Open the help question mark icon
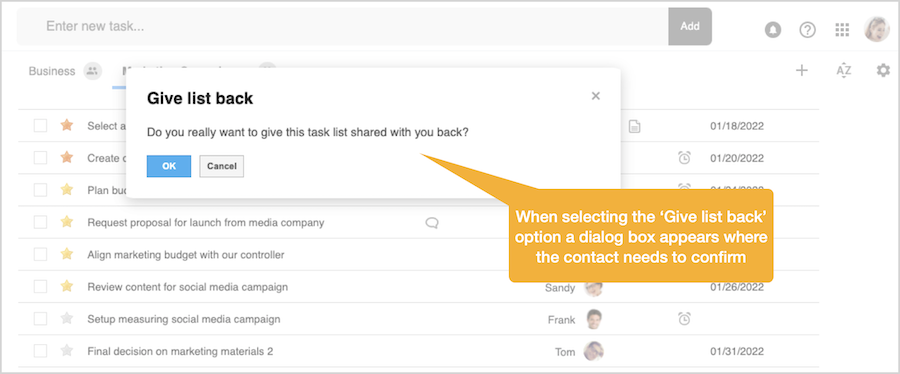Screen dimensions: 900x374 [x=808, y=30]
